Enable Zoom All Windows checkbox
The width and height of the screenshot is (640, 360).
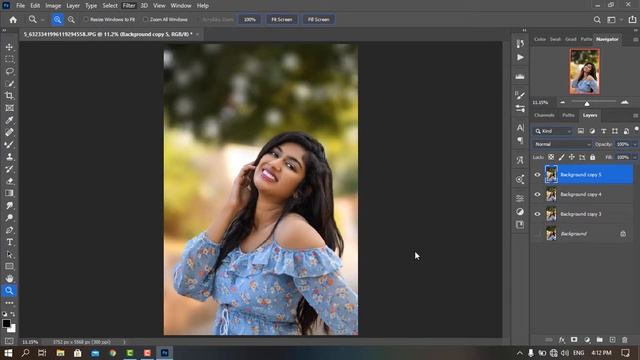(x=145, y=20)
